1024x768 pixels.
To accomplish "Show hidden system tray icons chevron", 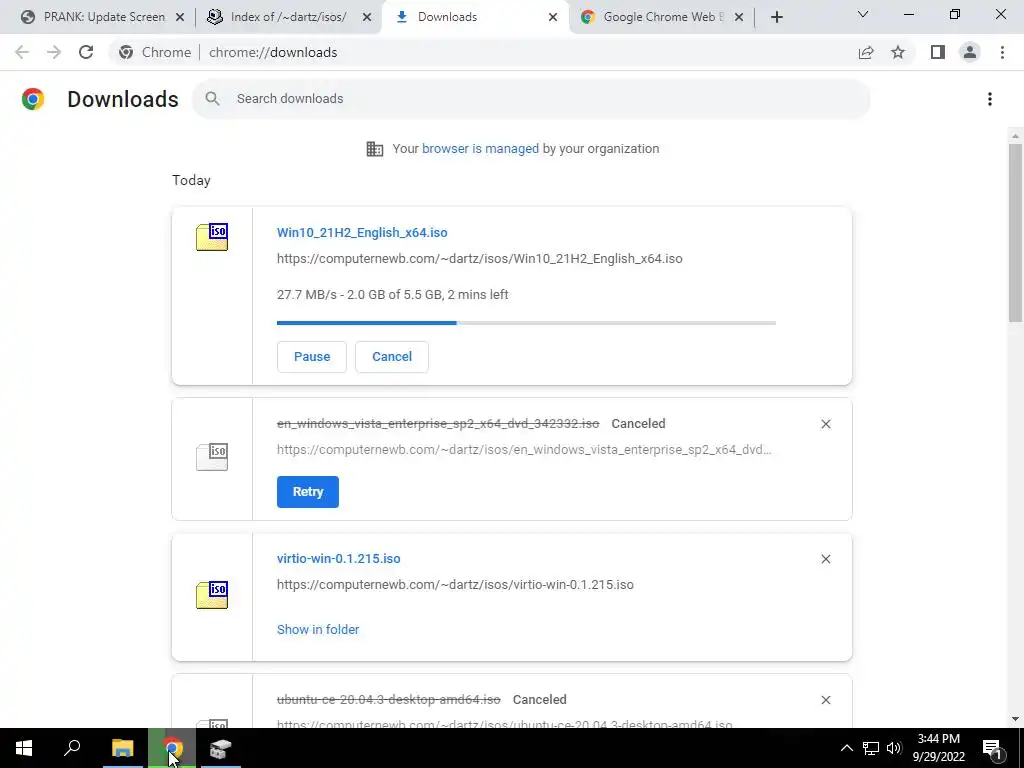I will 846,748.
